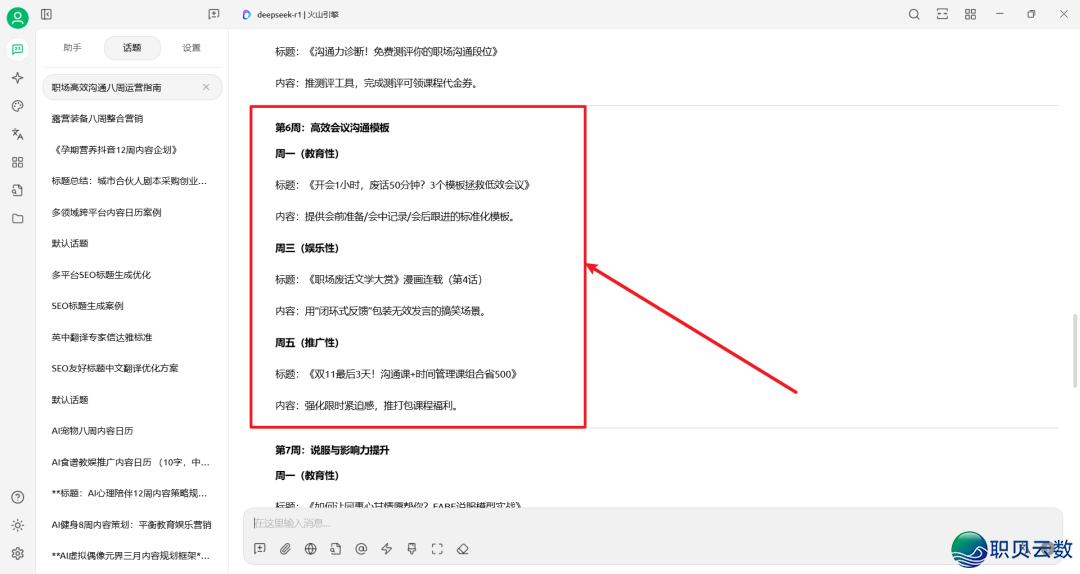Viewport: 1080px width, 574px height.
Task: Click the @ mention model icon
Action: tap(361, 549)
